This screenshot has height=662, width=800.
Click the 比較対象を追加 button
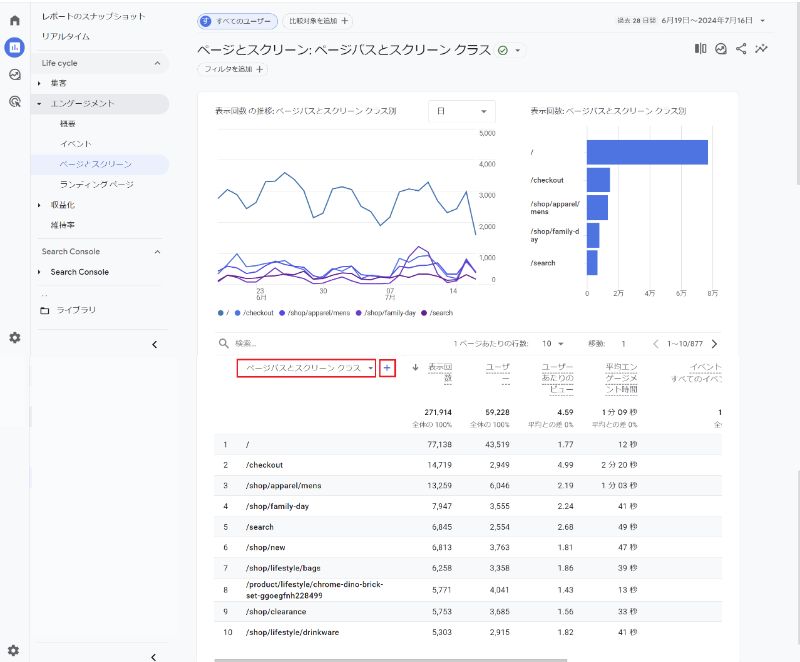(x=318, y=20)
